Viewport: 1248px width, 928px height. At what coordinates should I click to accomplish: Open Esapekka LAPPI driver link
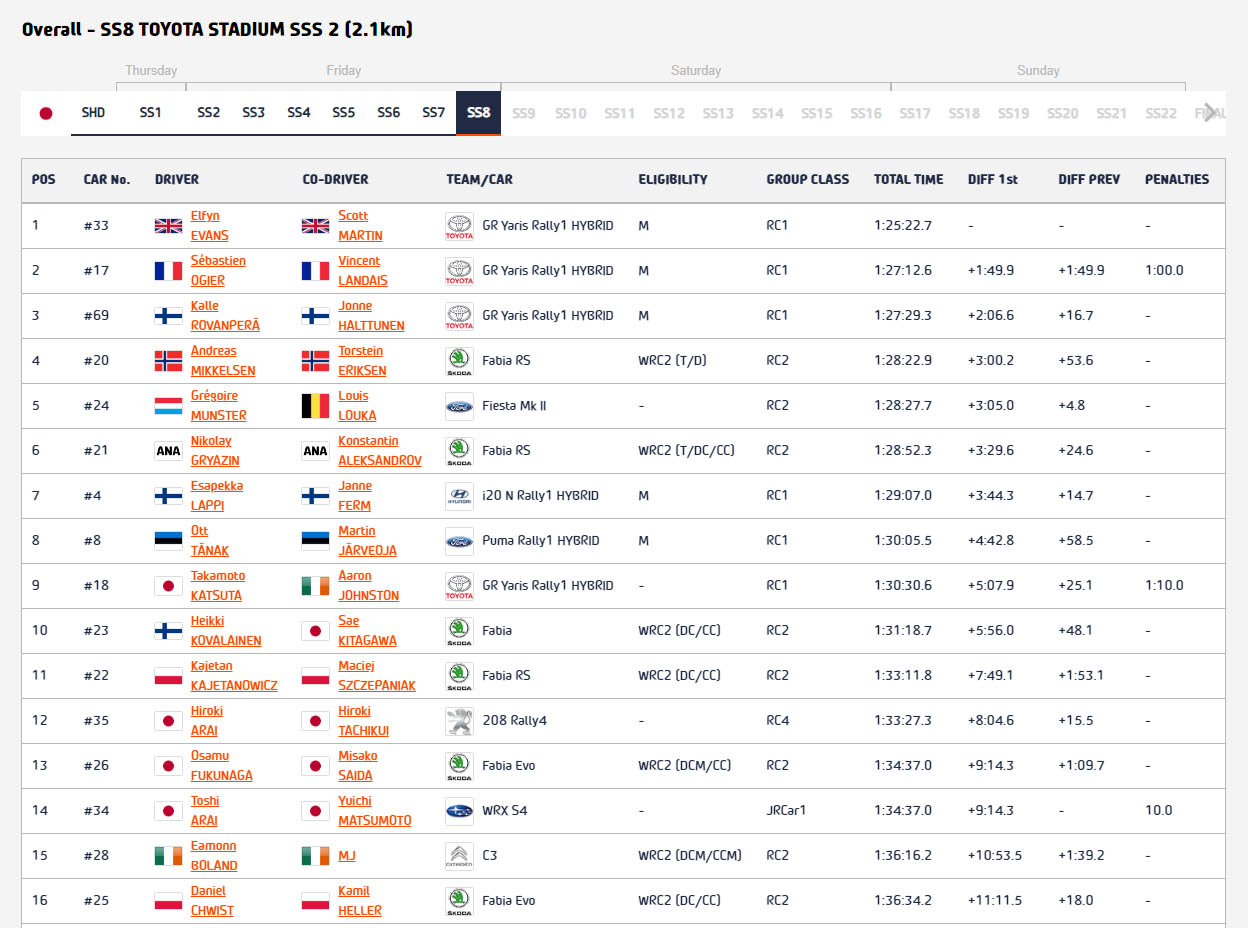pos(217,496)
